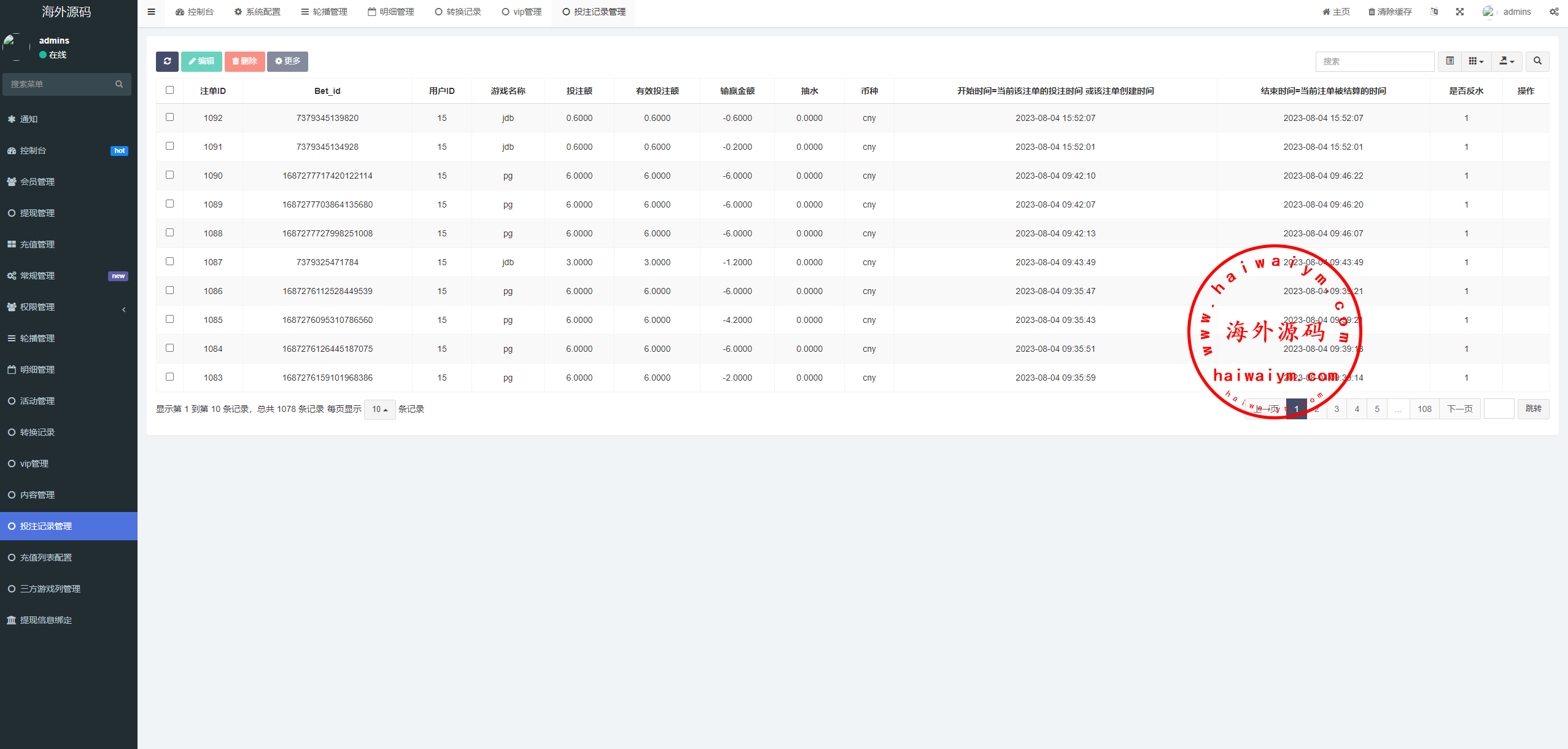Open 三方游戏列管理 in the sidebar

[x=69, y=589]
